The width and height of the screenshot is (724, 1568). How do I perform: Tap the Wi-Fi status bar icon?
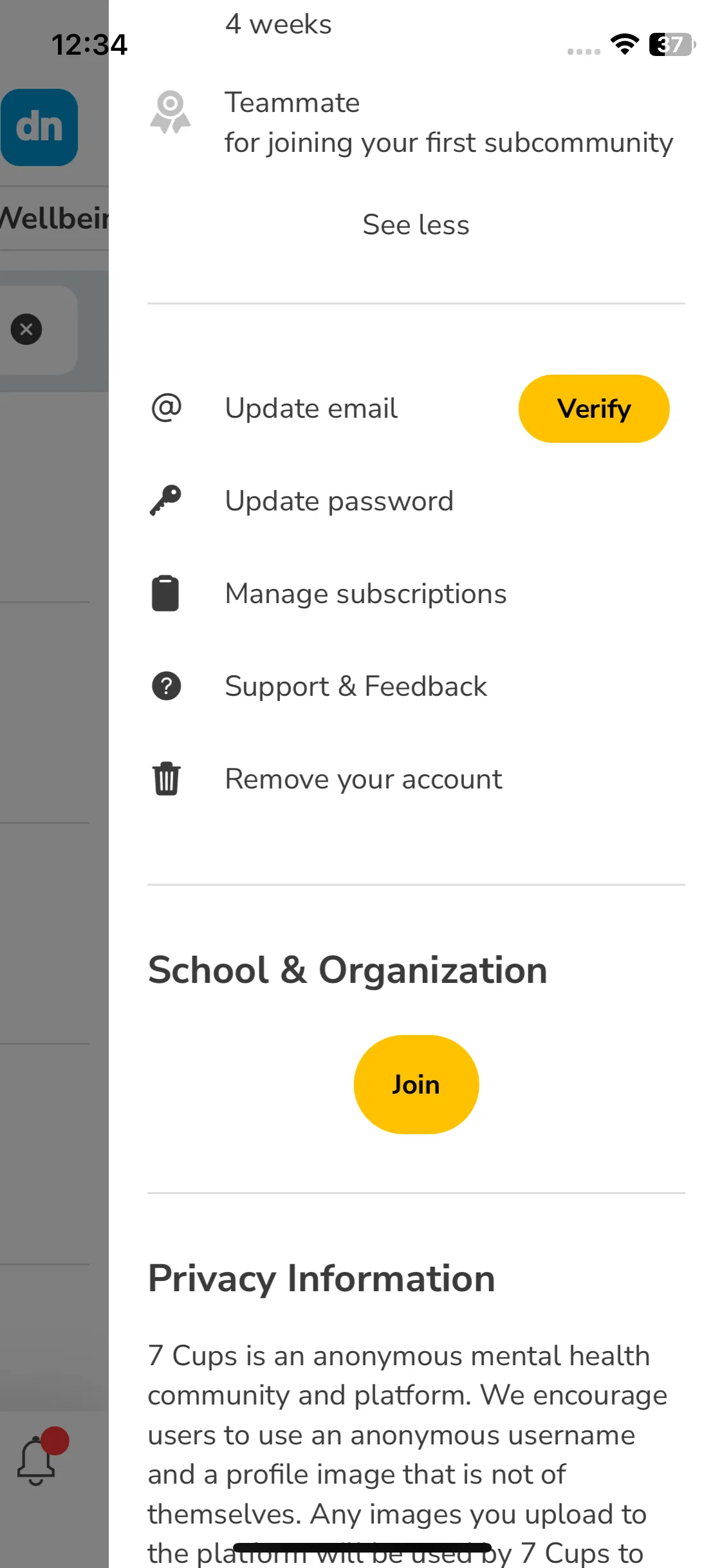click(x=624, y=44)
